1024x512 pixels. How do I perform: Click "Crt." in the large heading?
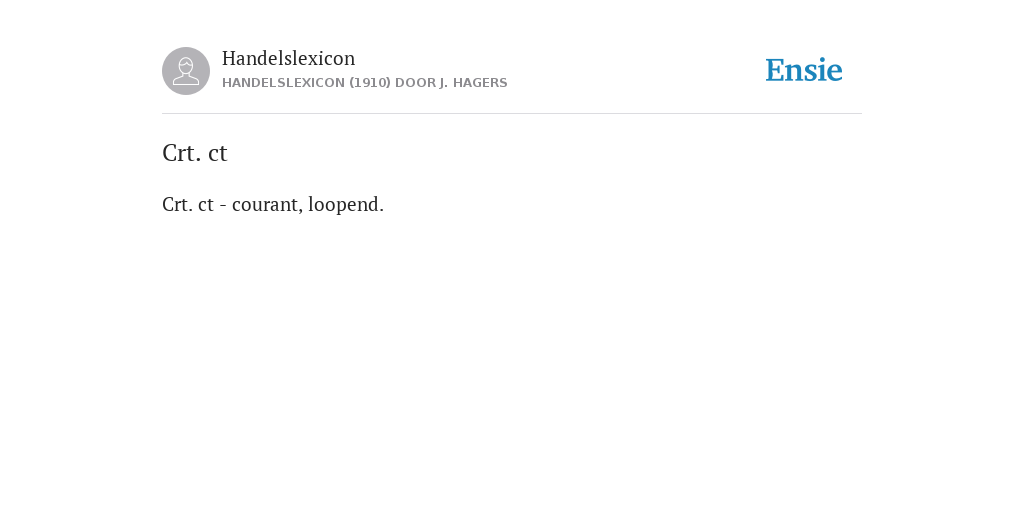182,153
